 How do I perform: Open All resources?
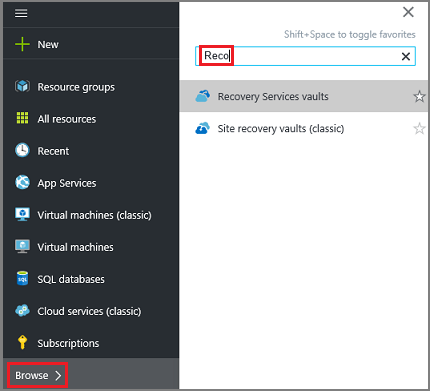tap(91, 119)
